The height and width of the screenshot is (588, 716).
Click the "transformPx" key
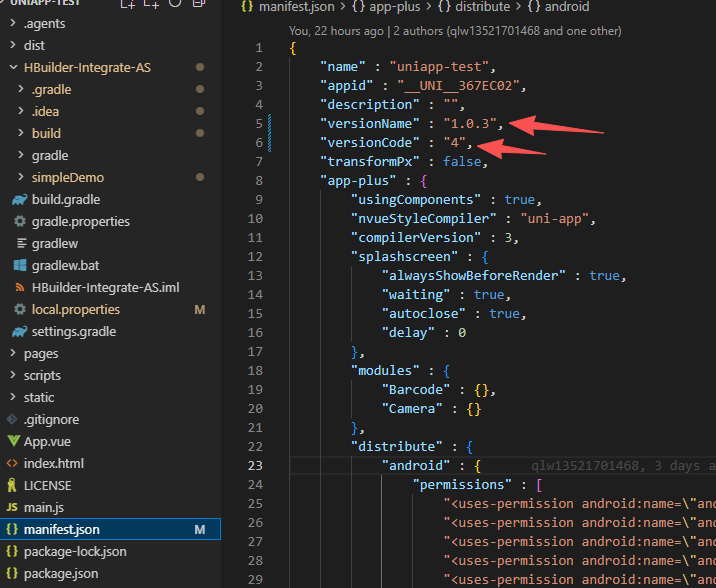[x=369, y=162]
